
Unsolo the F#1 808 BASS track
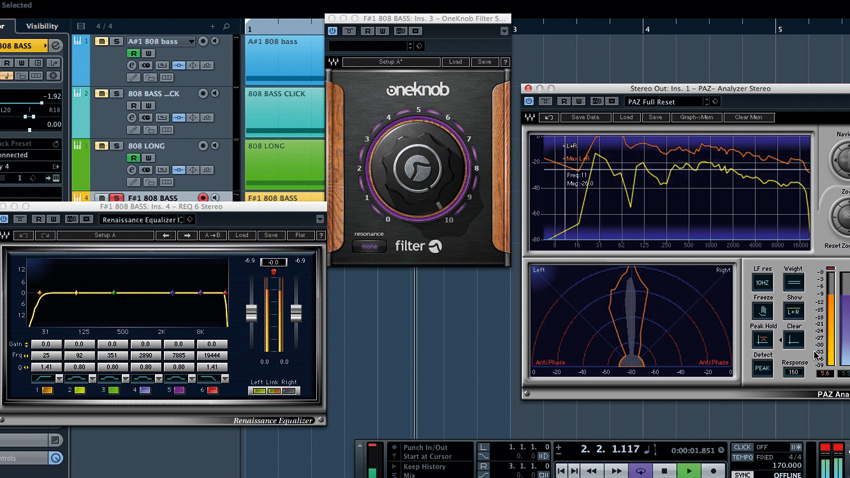(x=116, y=198)
